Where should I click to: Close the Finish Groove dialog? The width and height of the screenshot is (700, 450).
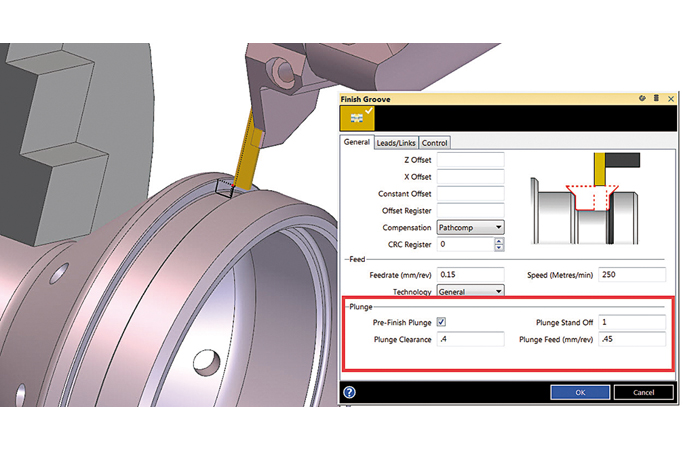tap(671, 99)
